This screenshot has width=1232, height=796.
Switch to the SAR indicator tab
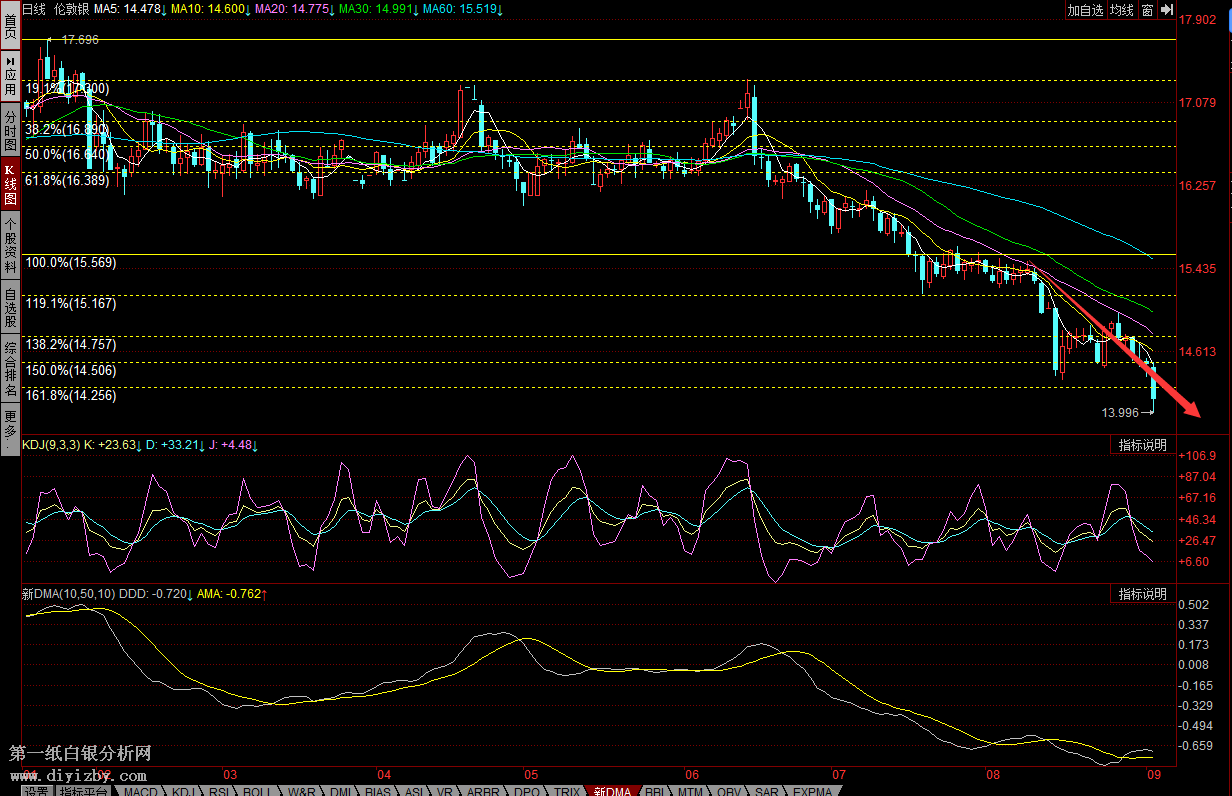[767, 790]
